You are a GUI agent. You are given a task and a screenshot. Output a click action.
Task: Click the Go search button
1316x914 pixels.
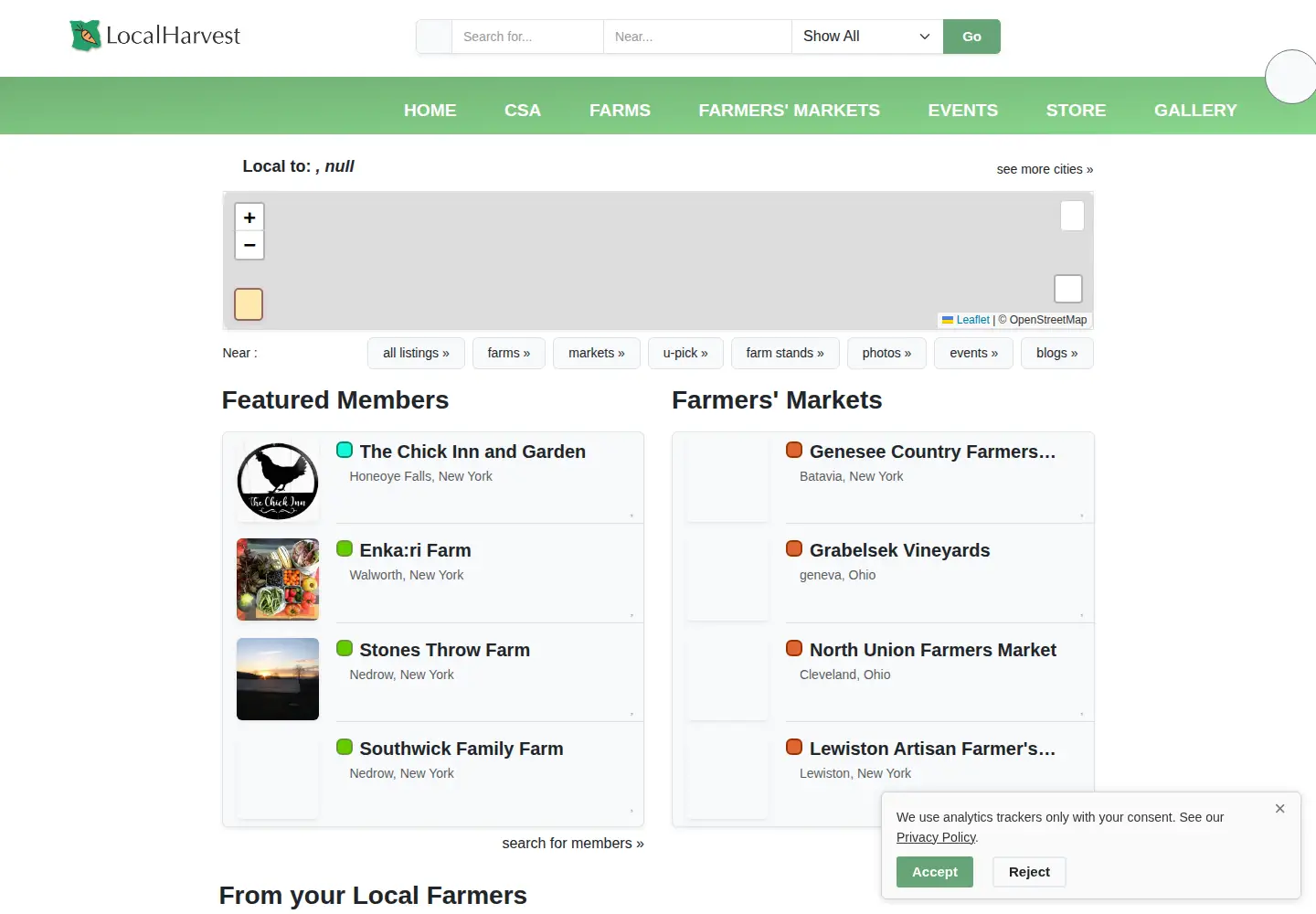tap(971, 37)
